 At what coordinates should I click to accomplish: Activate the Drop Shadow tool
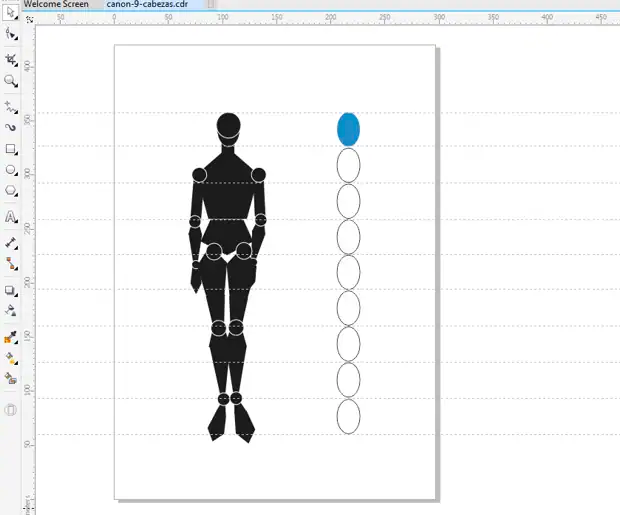[11, 291]
